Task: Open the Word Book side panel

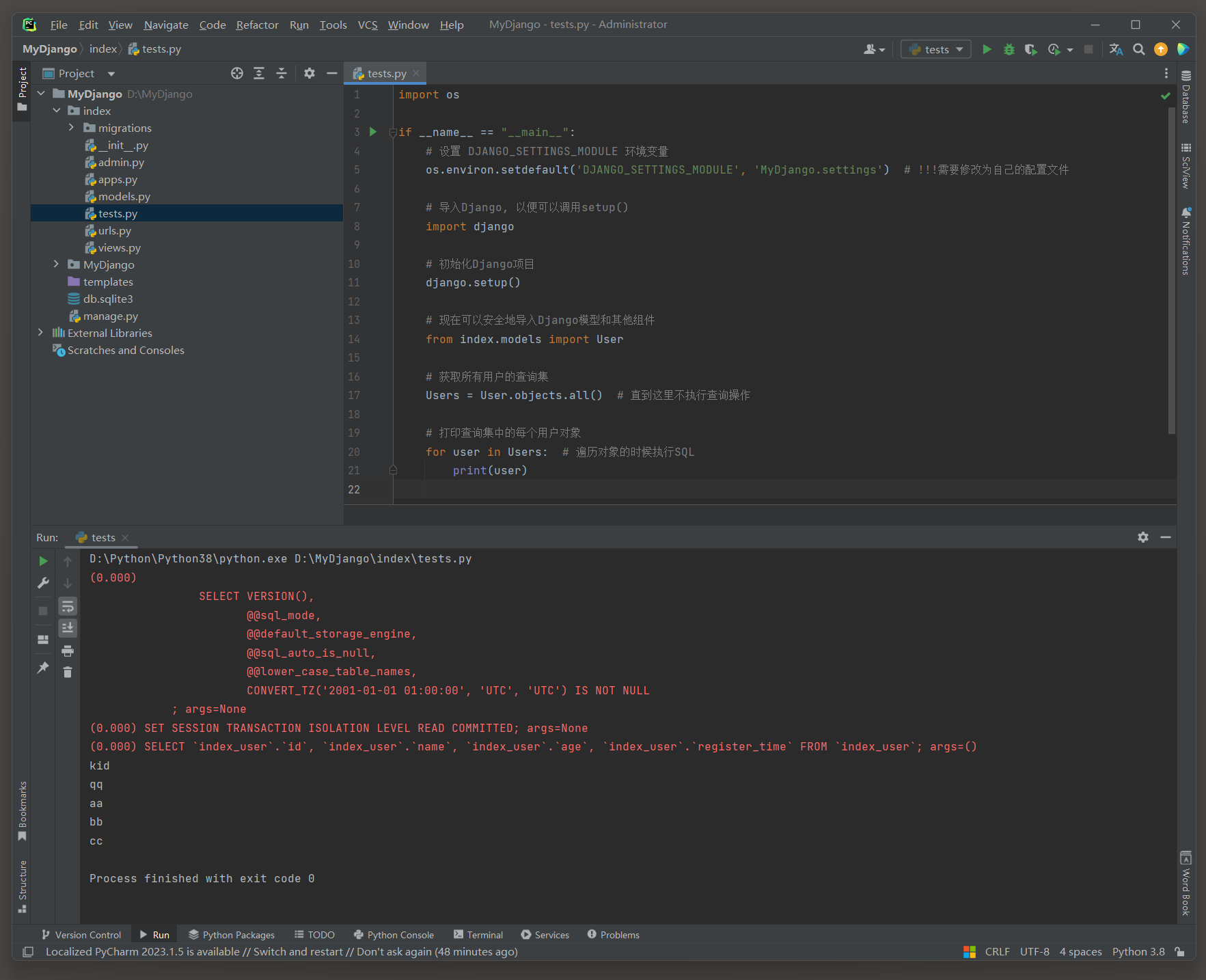Action: coord(1186,884)
